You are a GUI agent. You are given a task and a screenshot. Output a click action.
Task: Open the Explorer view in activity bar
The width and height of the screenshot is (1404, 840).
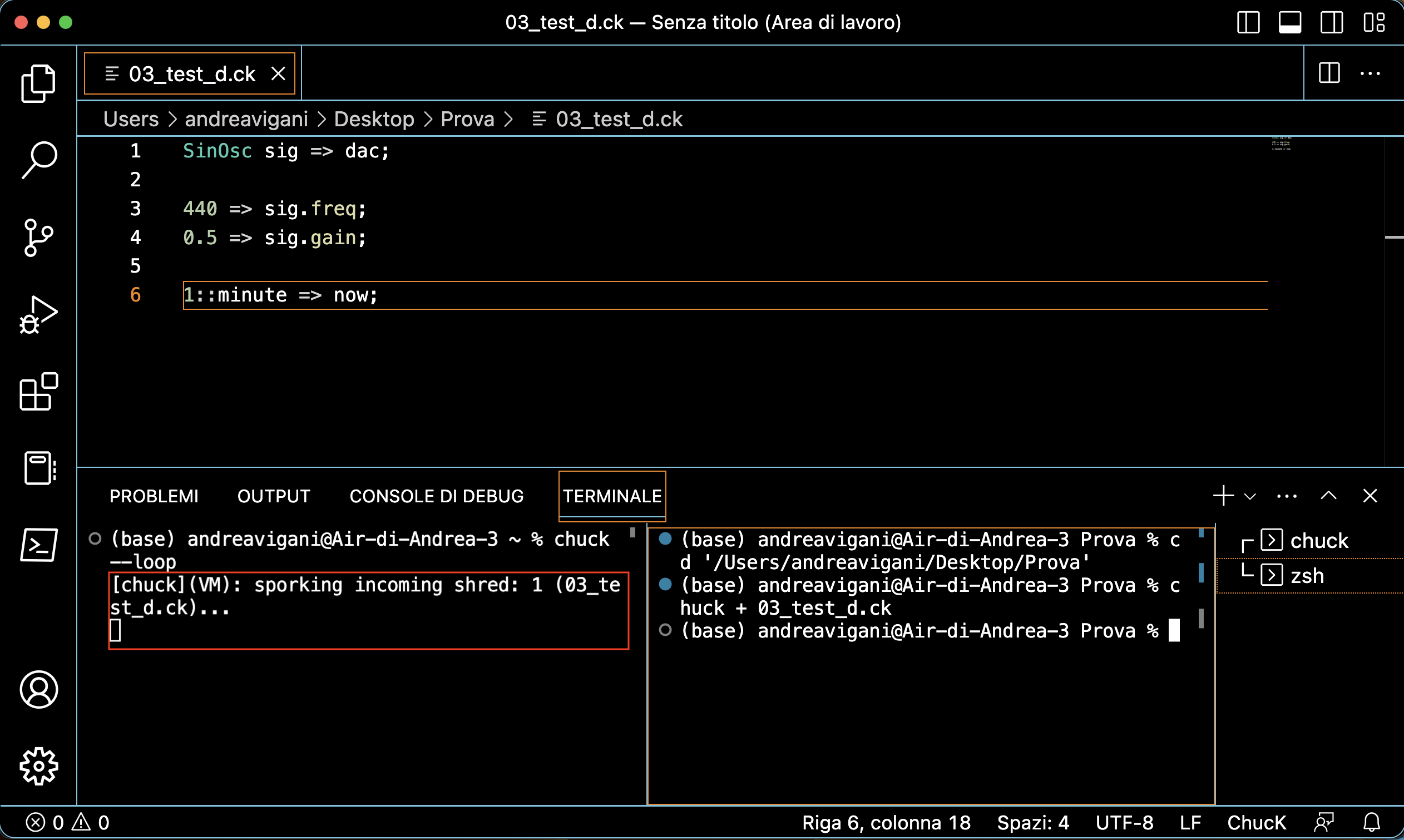[x=38, y=83]
